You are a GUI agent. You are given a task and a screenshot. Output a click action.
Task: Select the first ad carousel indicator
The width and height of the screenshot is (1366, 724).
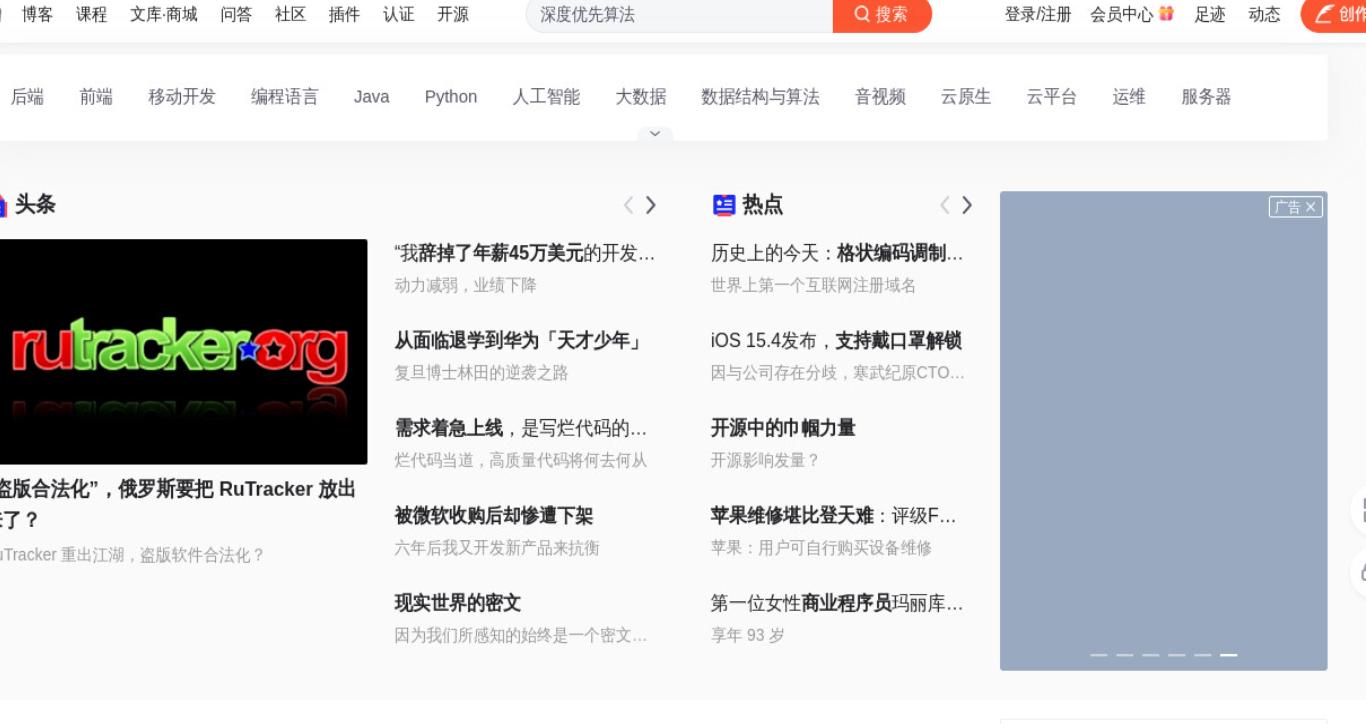point(1099,655)
